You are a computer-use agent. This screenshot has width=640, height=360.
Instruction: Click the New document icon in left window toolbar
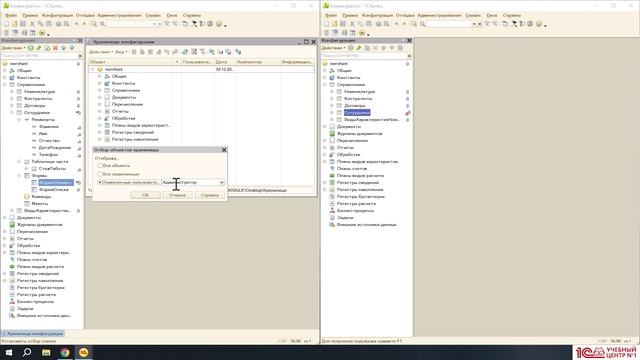click(6, 24)
